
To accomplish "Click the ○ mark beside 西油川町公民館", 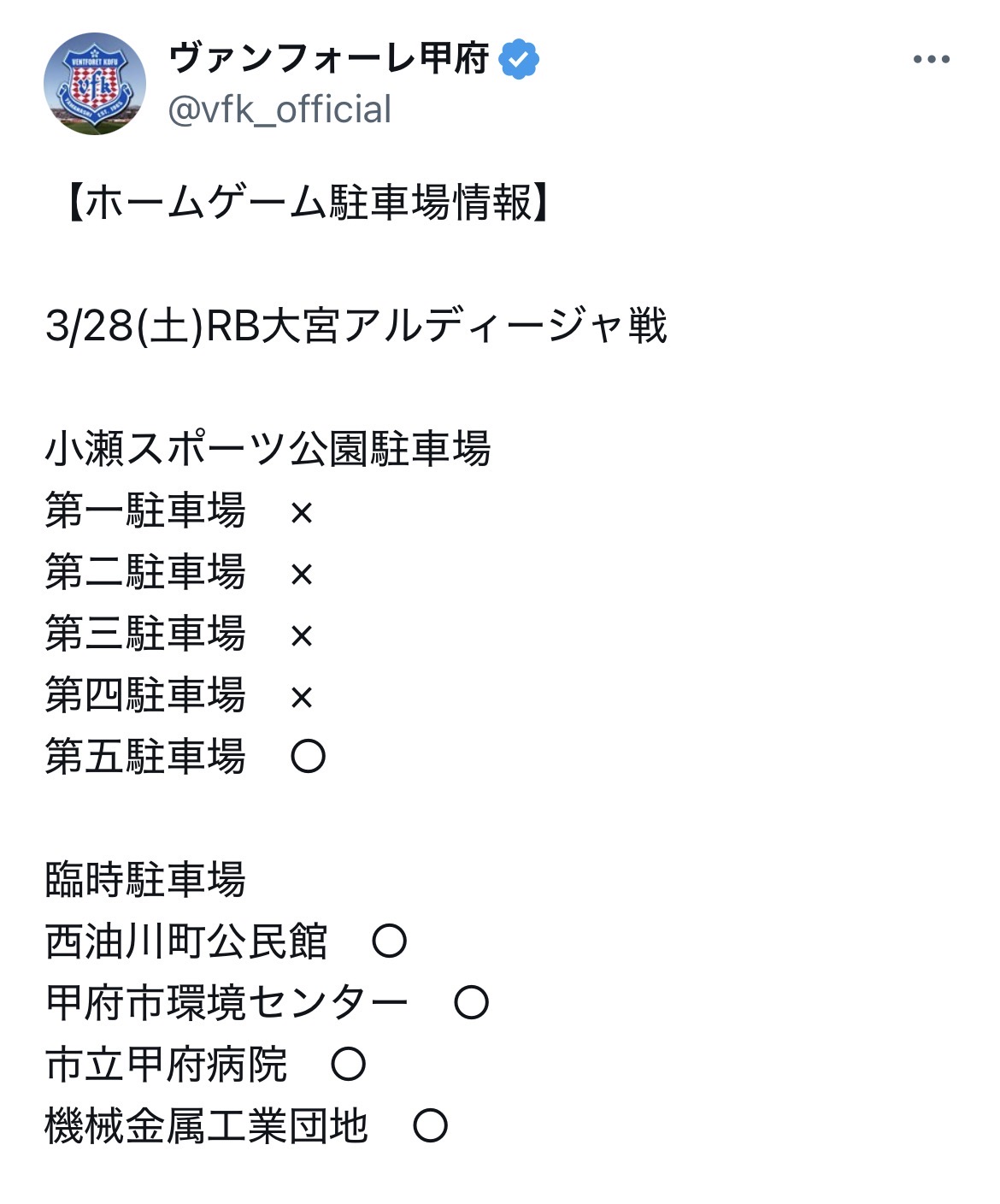I will tap(390, 941).
